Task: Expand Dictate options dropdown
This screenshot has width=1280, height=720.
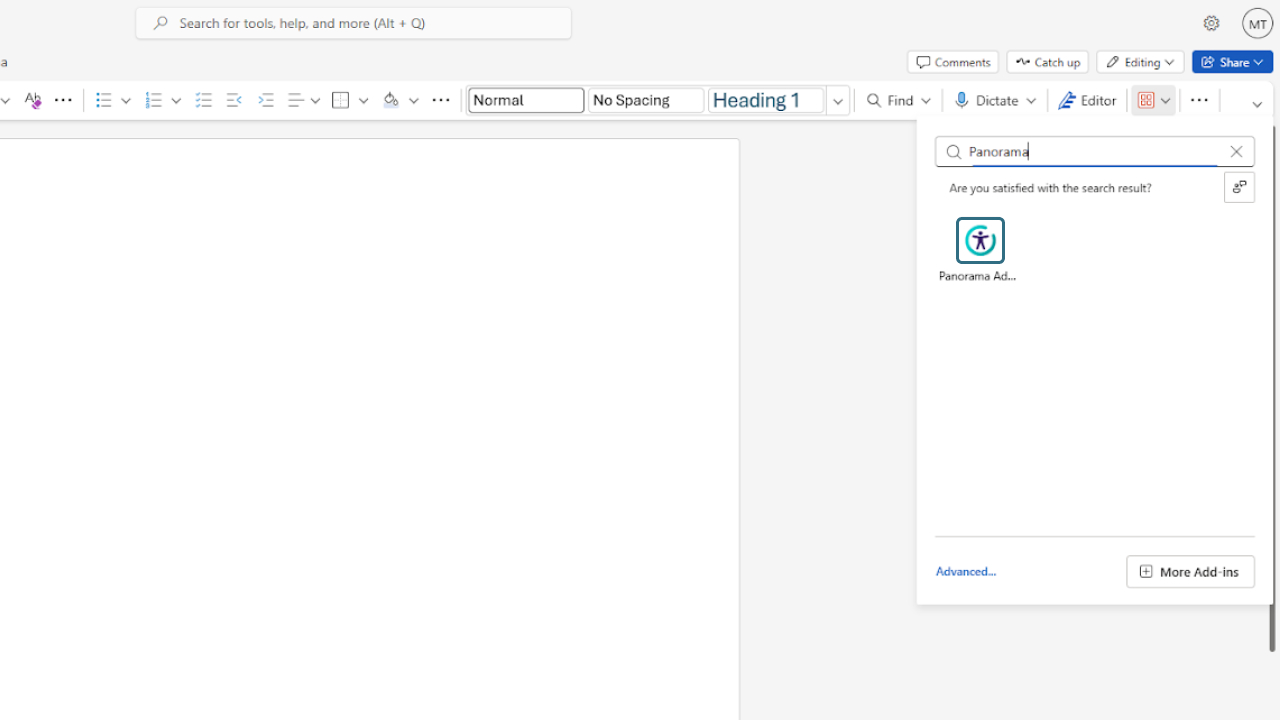Action: (1031, 100)
